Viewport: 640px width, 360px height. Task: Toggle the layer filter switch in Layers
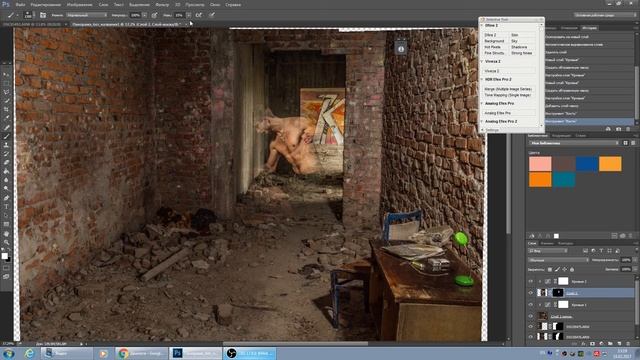(x=636, y=251)
